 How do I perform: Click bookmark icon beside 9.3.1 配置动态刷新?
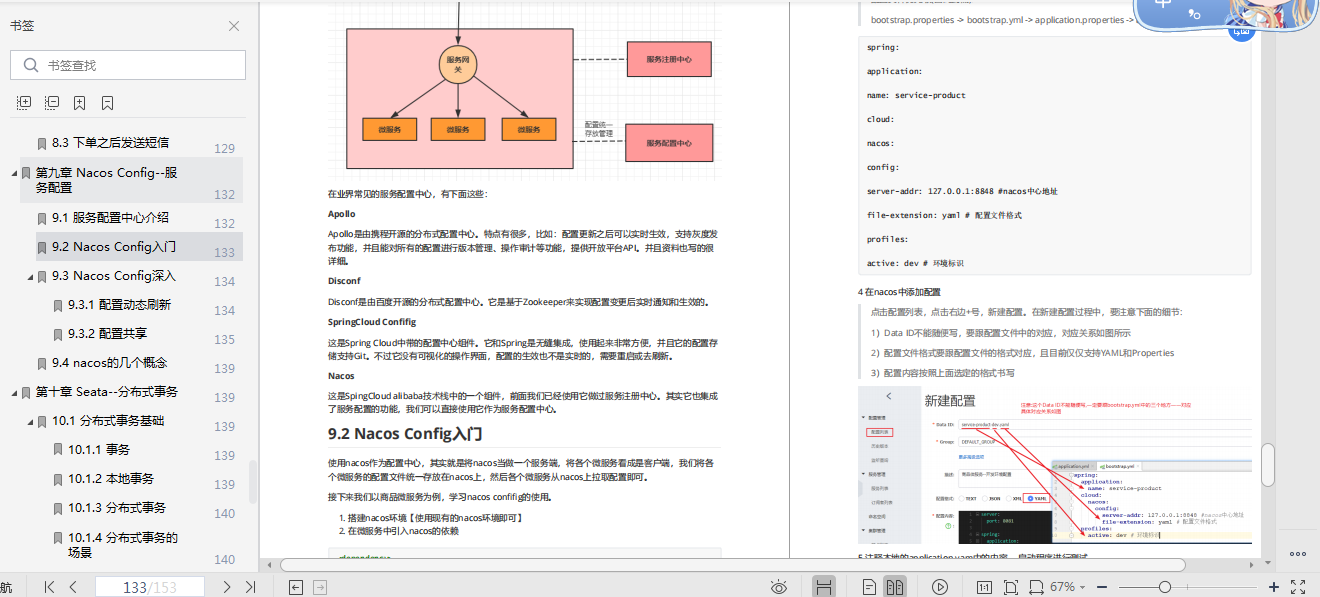point(57,306)
